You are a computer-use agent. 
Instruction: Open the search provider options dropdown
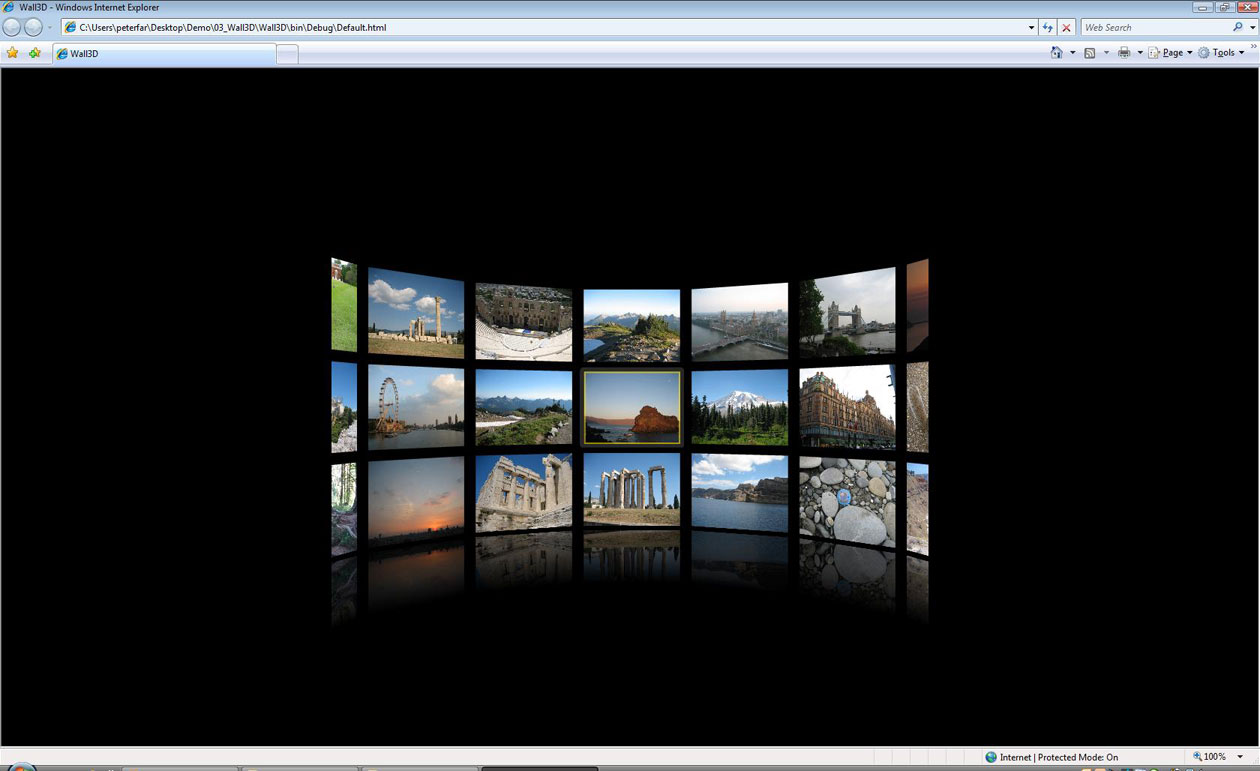click(1252, 28)
